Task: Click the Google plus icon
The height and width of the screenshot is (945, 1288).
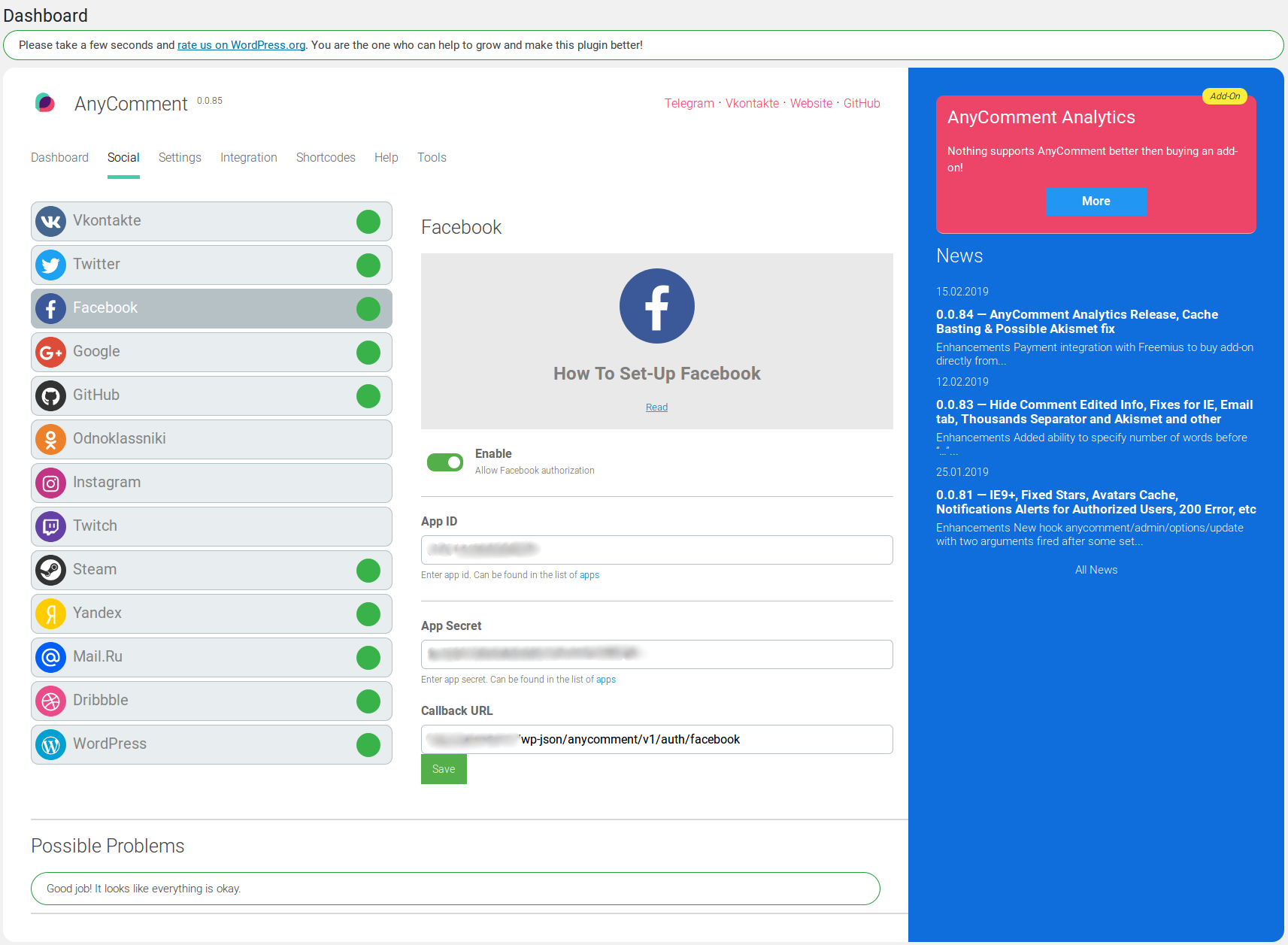Action: [x=50, y=353]
